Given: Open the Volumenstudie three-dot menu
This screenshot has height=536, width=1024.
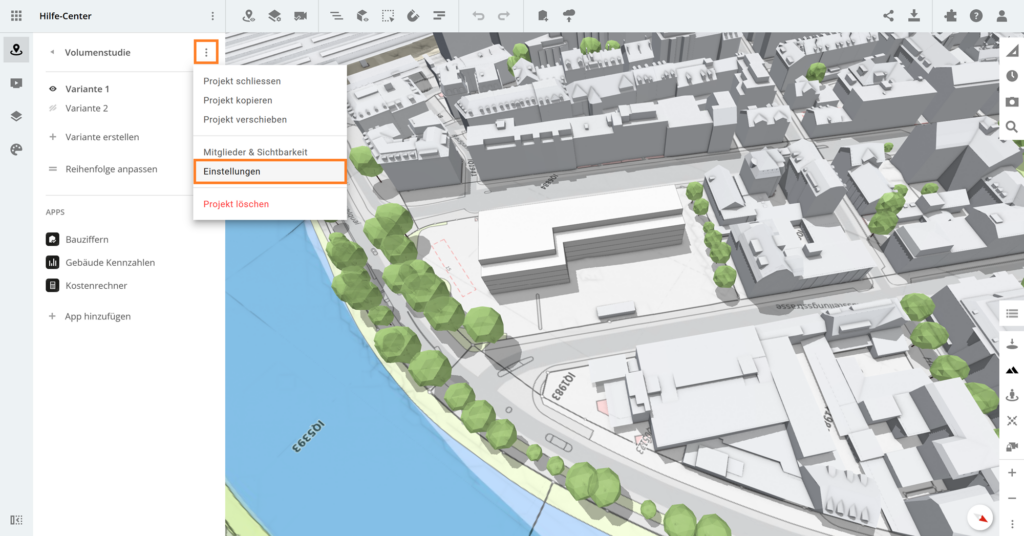Looking at the screenshot, I should (206, 52).
